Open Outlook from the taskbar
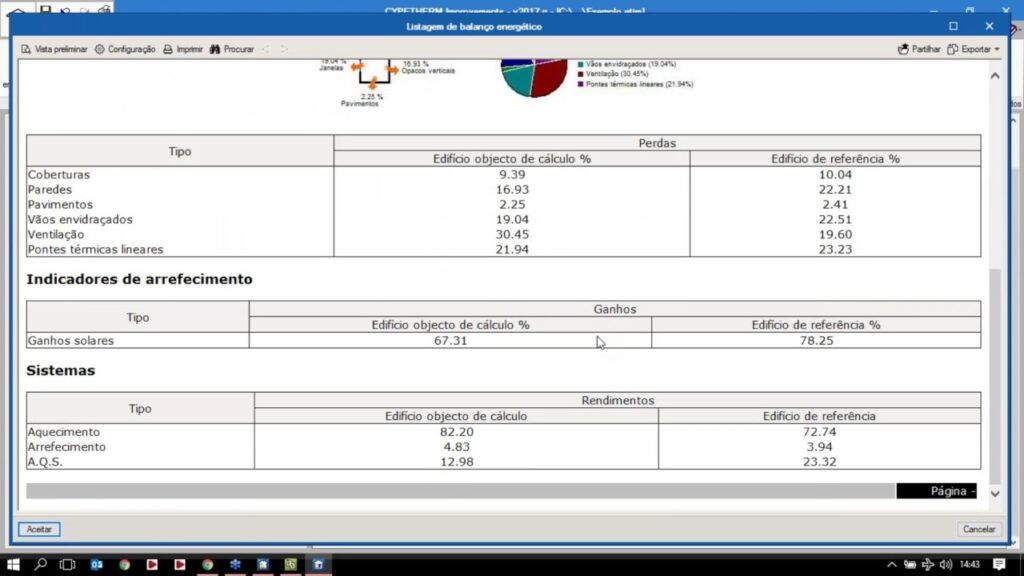This screenshot has width=1024, height=576. tap(97, 565)
